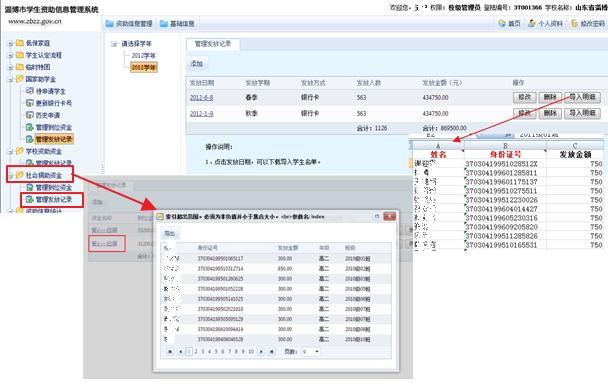Go to page 5 in popup pager
The height and width of the screenshot is (384, 608).
[216, 351]
